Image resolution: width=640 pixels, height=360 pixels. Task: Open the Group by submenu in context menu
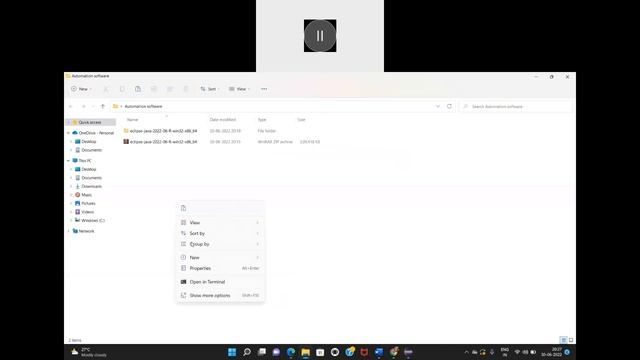220,244
